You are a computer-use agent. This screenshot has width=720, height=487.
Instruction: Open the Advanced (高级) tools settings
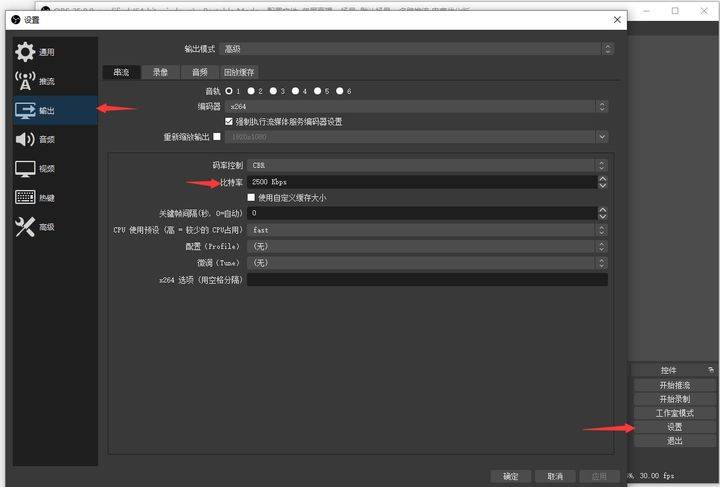[25, 227]
